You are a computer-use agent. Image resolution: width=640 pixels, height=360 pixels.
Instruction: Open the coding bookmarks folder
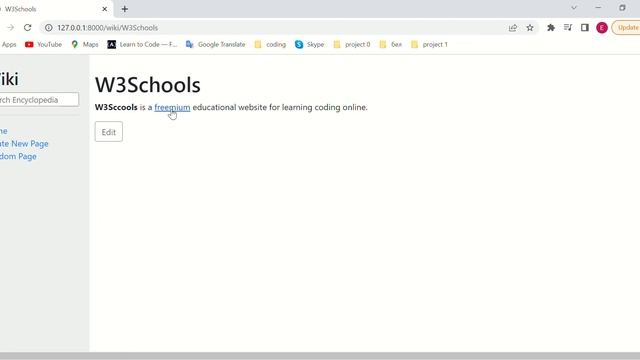click(x=270, y=44)
